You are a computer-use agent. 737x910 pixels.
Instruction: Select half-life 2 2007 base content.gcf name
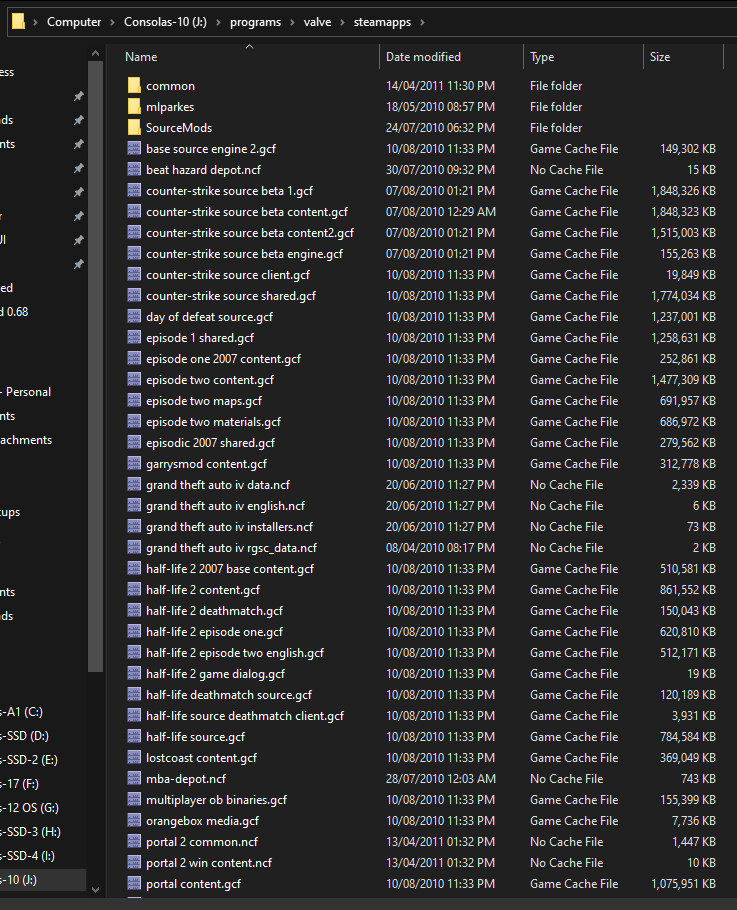(230, 568)
